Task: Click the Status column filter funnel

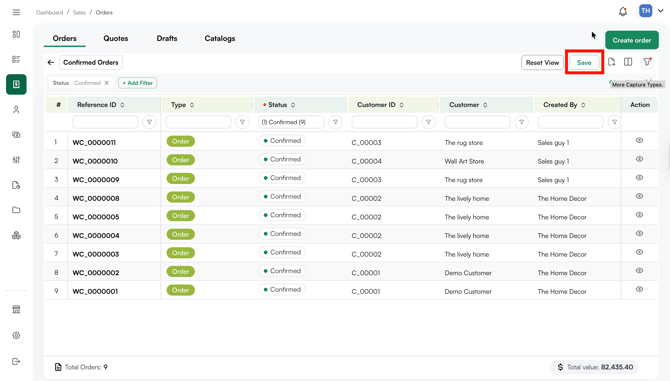Action: (x=335, y=122)
